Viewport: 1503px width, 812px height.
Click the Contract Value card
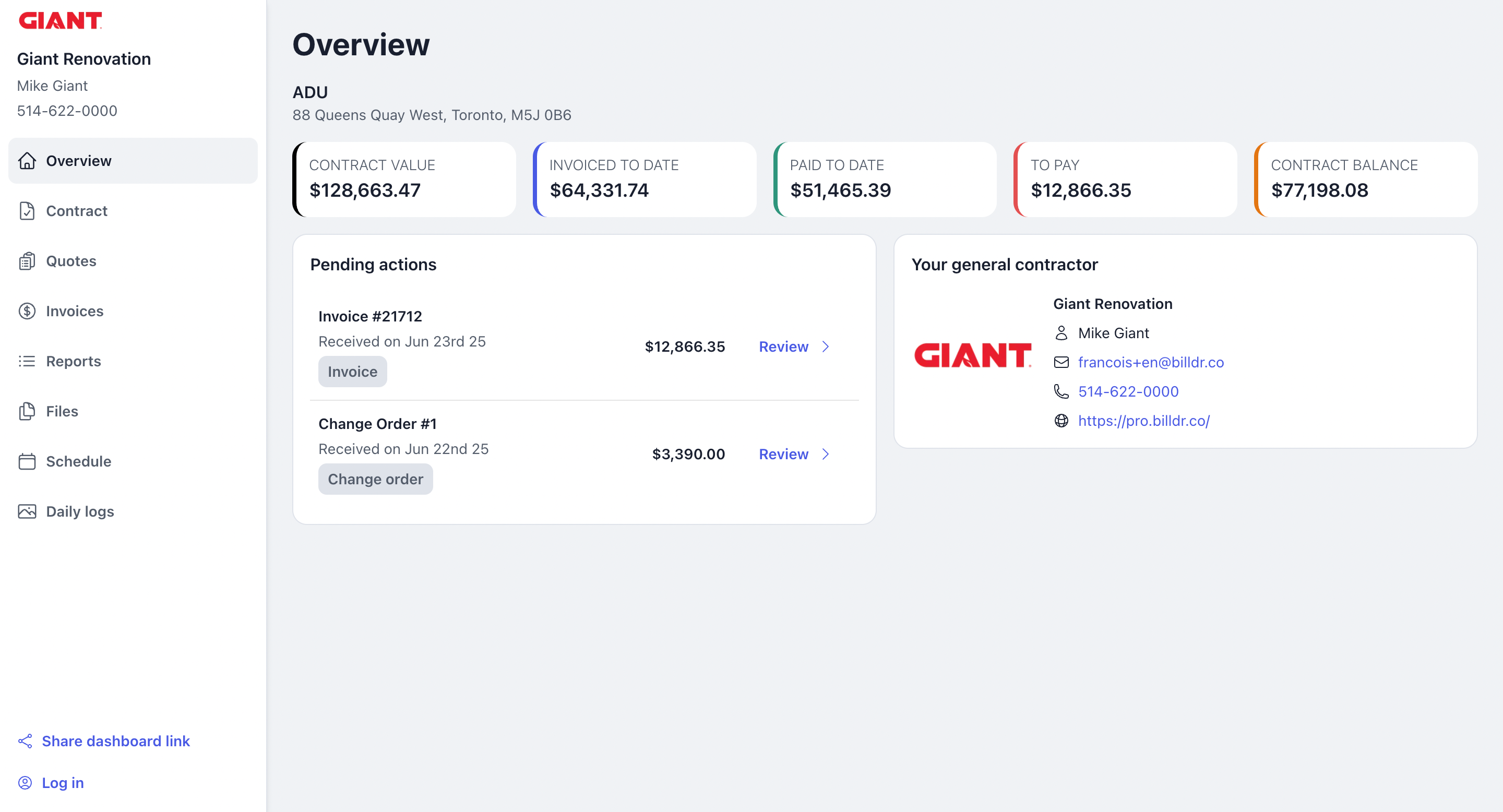404,180
